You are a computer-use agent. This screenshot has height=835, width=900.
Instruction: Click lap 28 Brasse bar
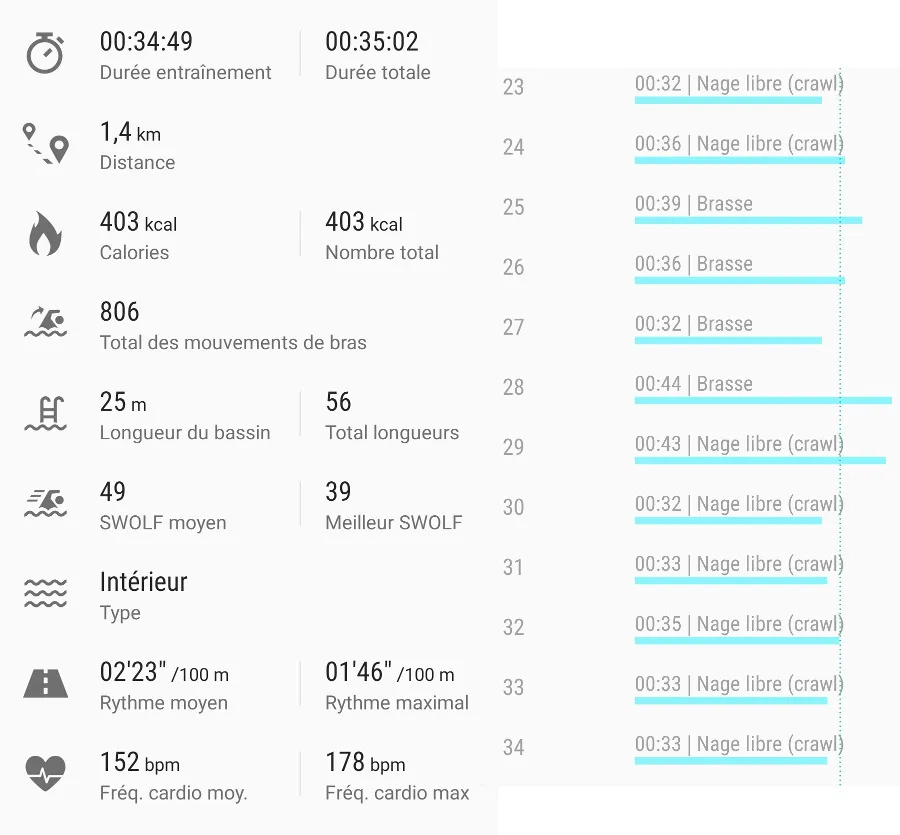click(x=762, y=400)
